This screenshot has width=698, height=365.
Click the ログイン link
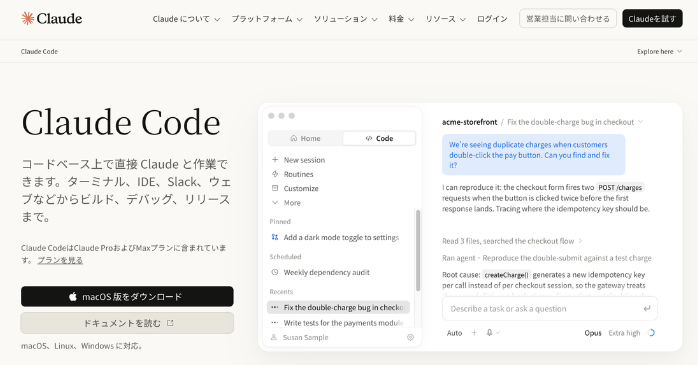click(492, 19)
